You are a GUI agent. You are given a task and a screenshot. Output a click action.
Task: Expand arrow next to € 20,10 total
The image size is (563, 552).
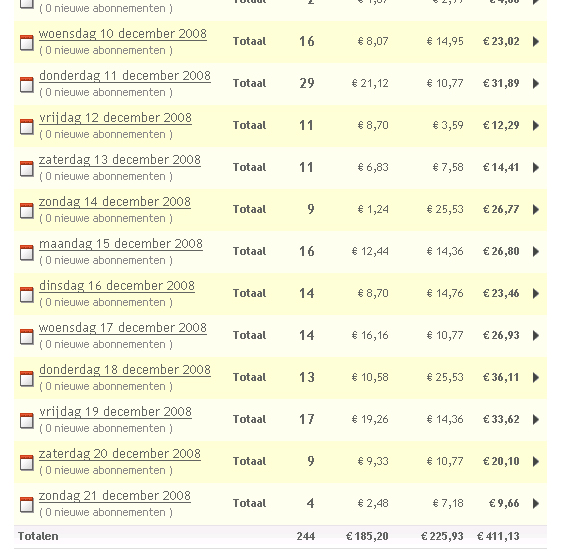[x=536, y=461]
